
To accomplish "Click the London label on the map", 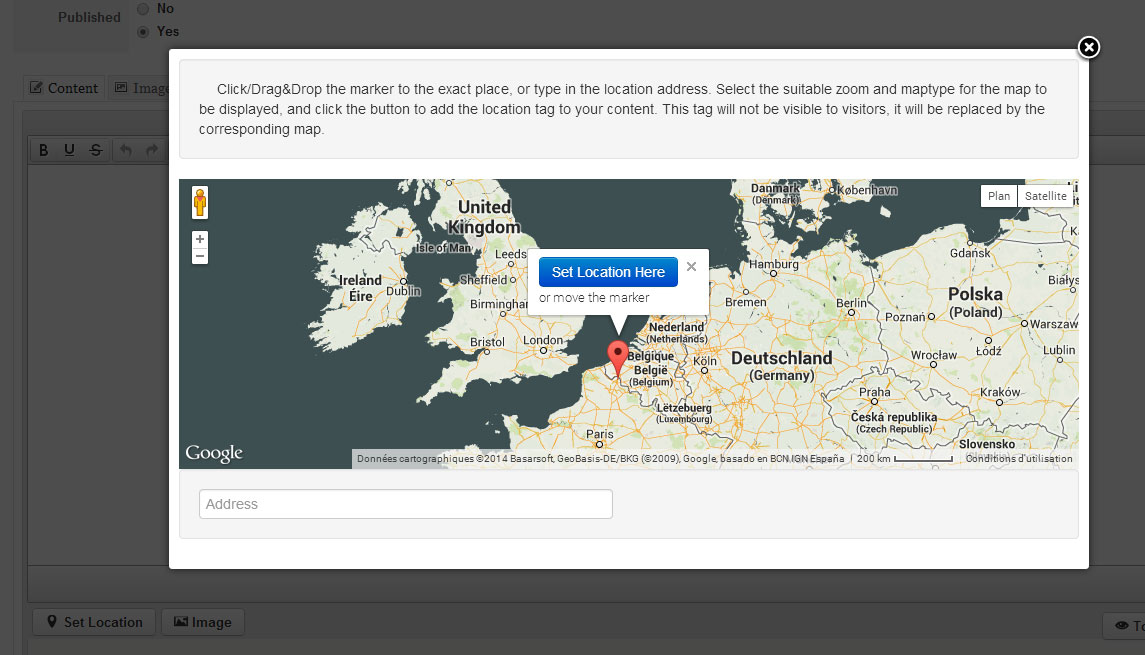I will pos(543,340).
